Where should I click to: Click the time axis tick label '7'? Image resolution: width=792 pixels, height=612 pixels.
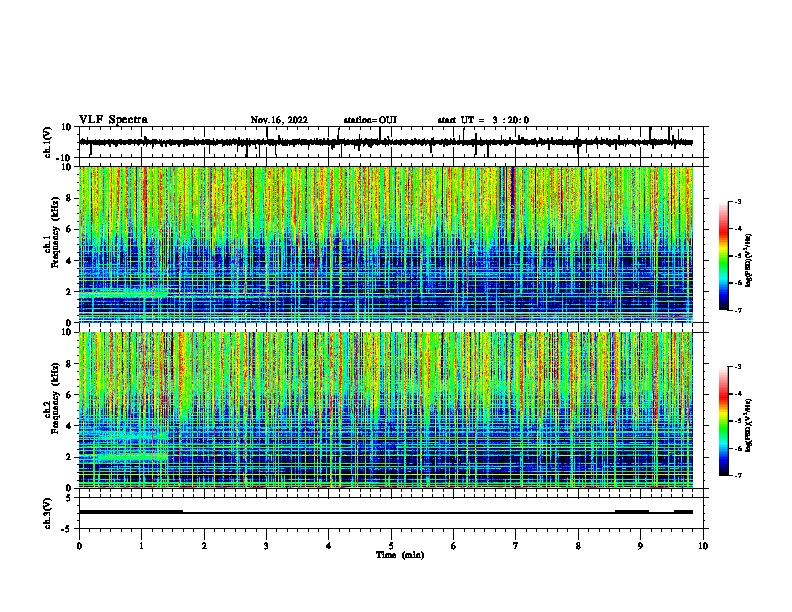click(515, 546)
